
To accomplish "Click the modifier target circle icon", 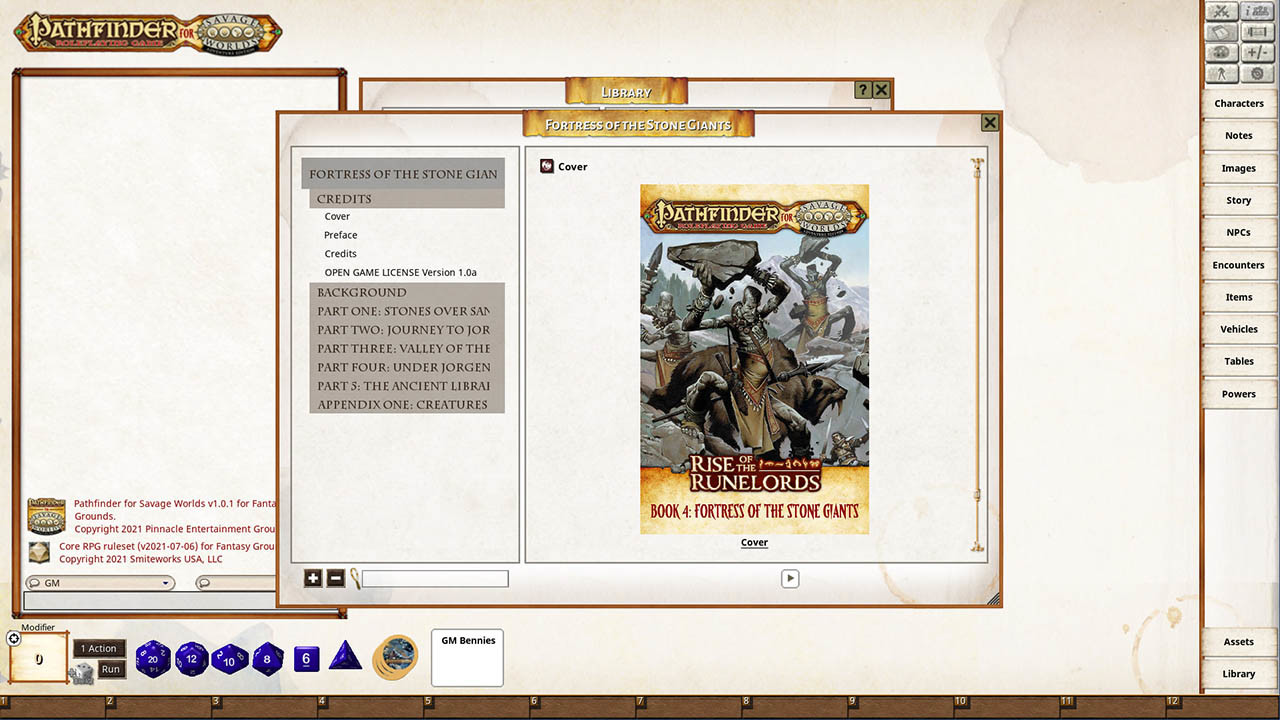I will [x=14, y=638].
